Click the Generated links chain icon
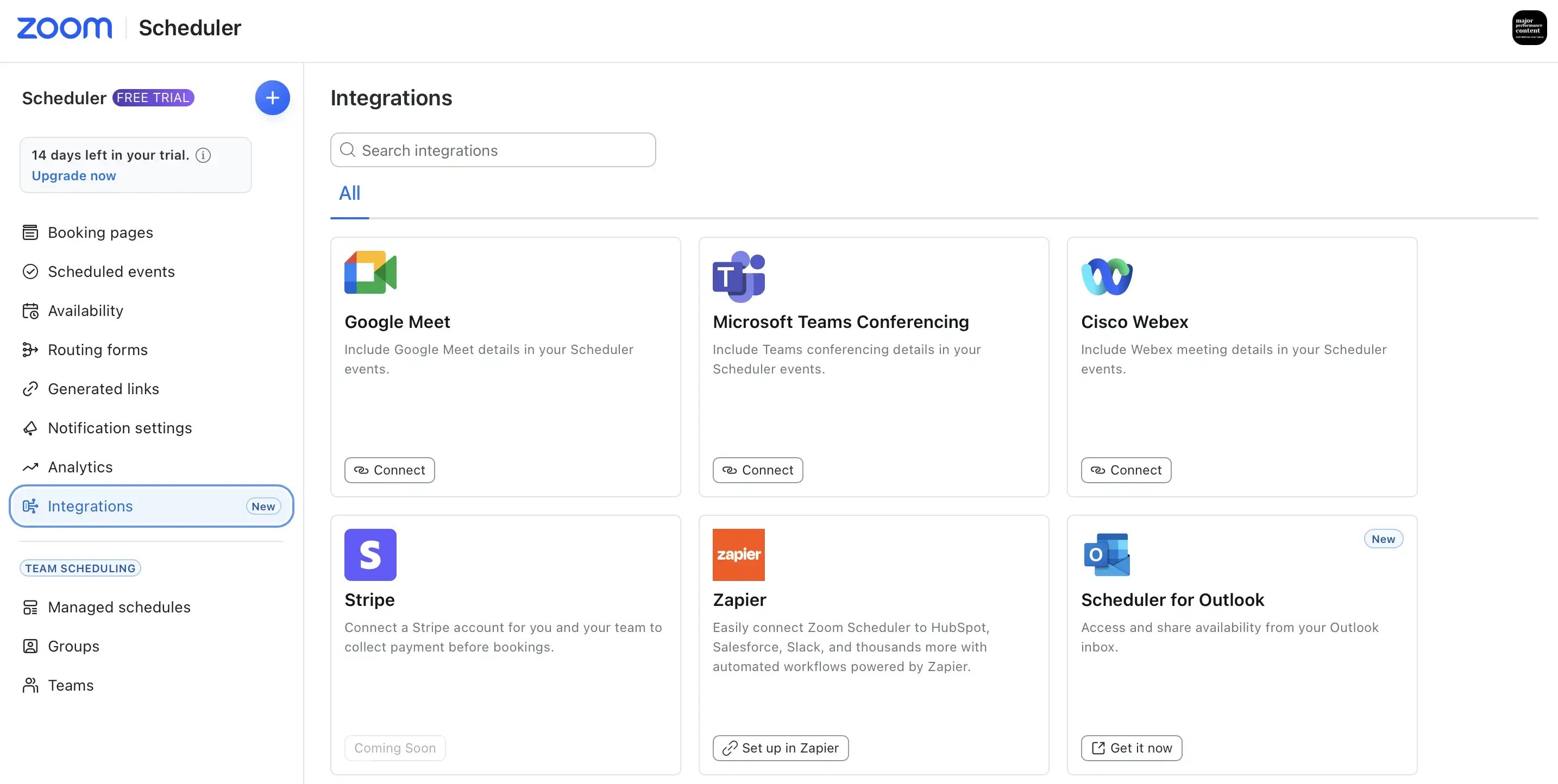Viewport: 1558px width, 784px height. pos(30,389)
